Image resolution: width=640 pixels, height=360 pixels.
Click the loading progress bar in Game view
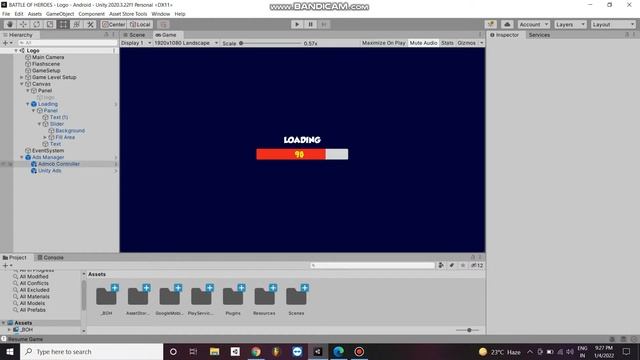tap(302, 154)
